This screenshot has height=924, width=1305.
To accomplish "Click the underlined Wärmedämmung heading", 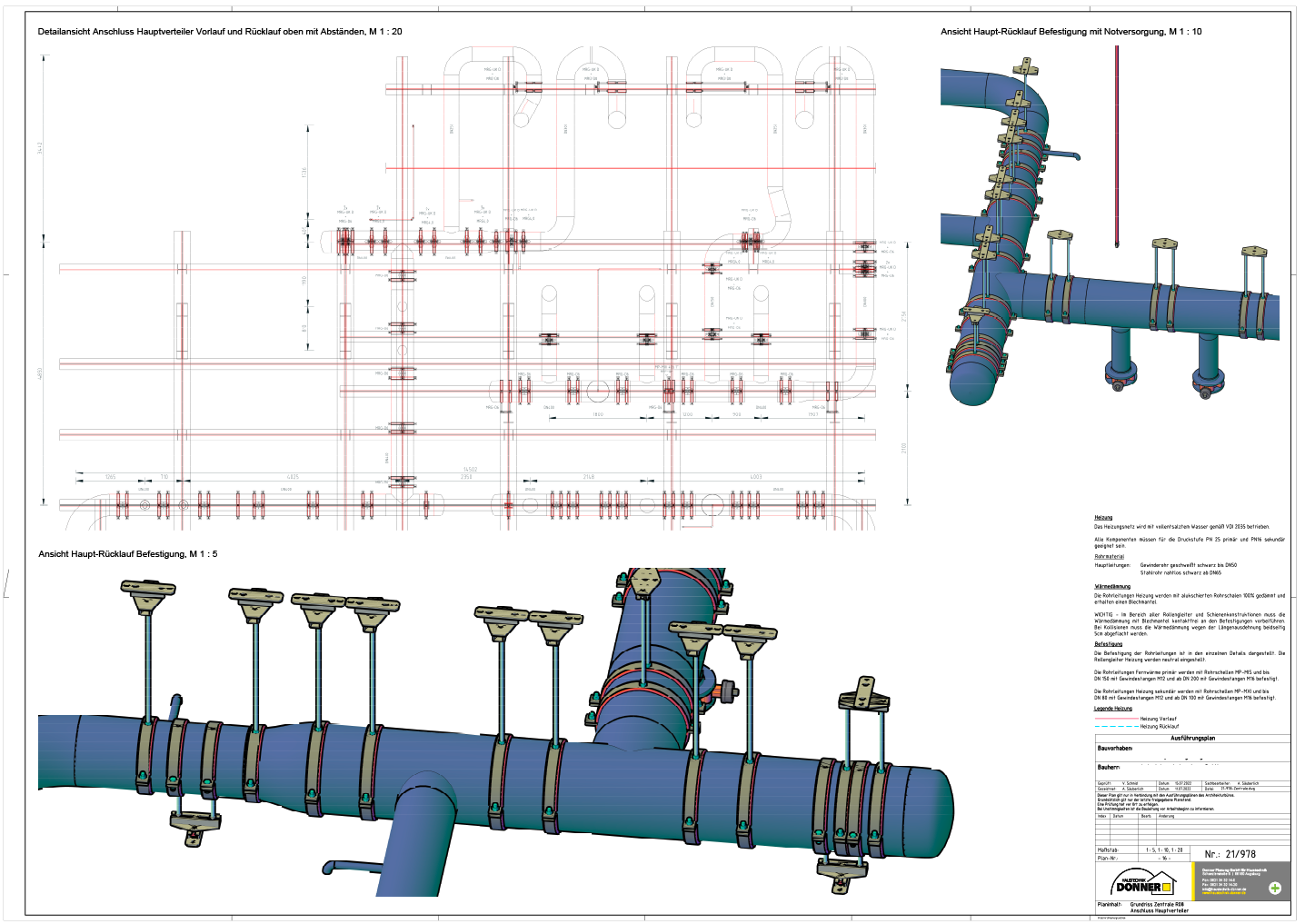I will [x=1112, y=587].
